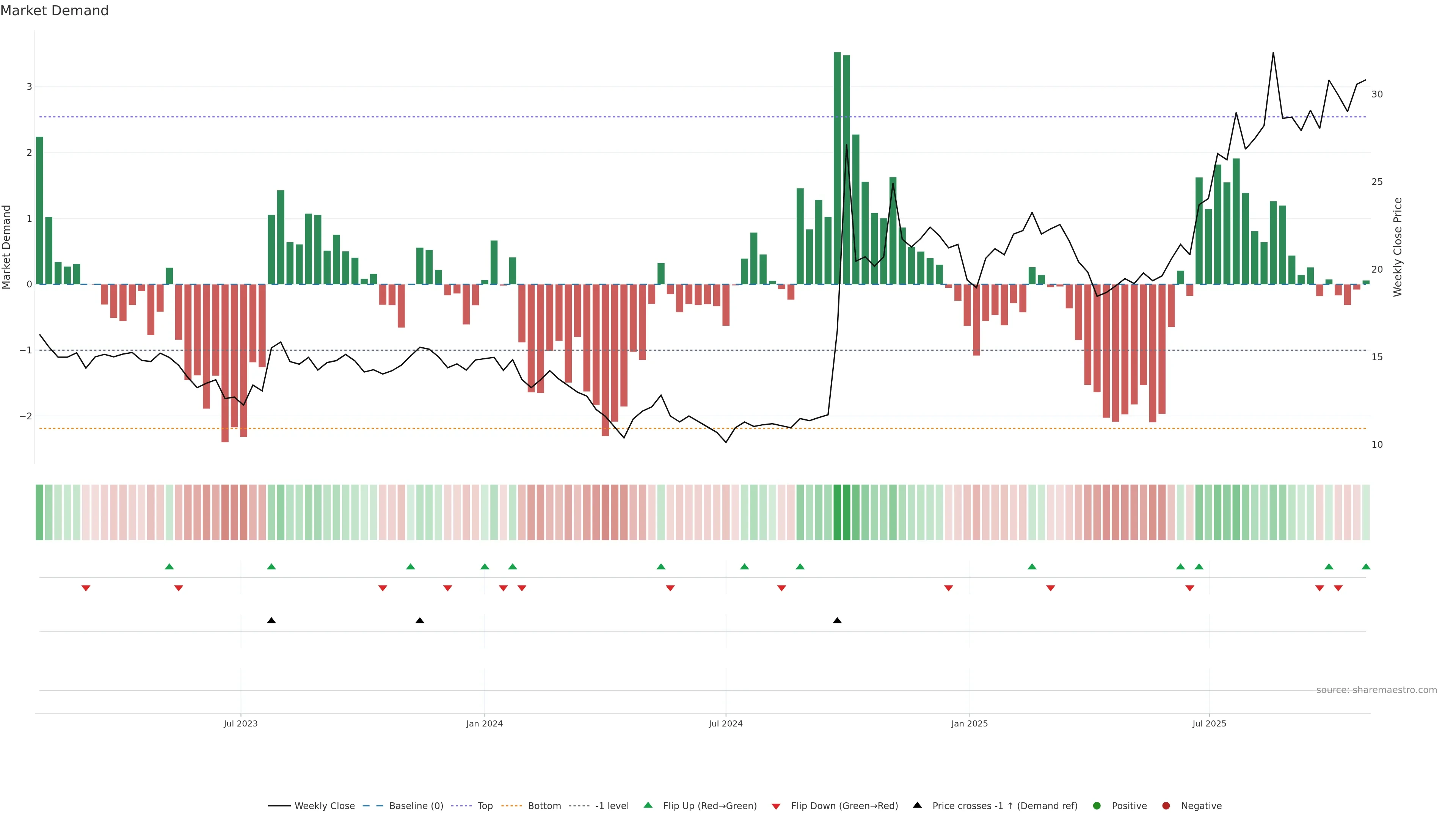Click the leftmost red flip-down triangle marker
Image resolution: width=1456 pixels, height=819 pixels.
pos(86,588)
